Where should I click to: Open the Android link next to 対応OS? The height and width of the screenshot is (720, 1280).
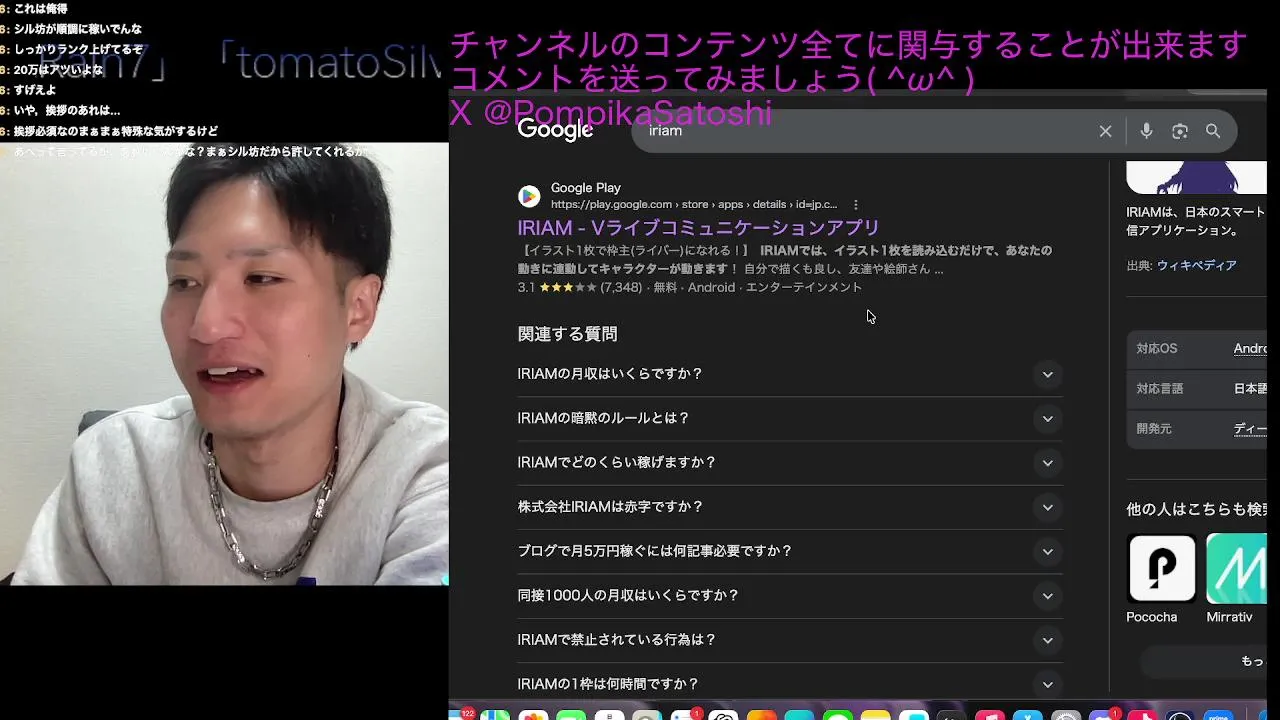click(x=1250, y=349)
